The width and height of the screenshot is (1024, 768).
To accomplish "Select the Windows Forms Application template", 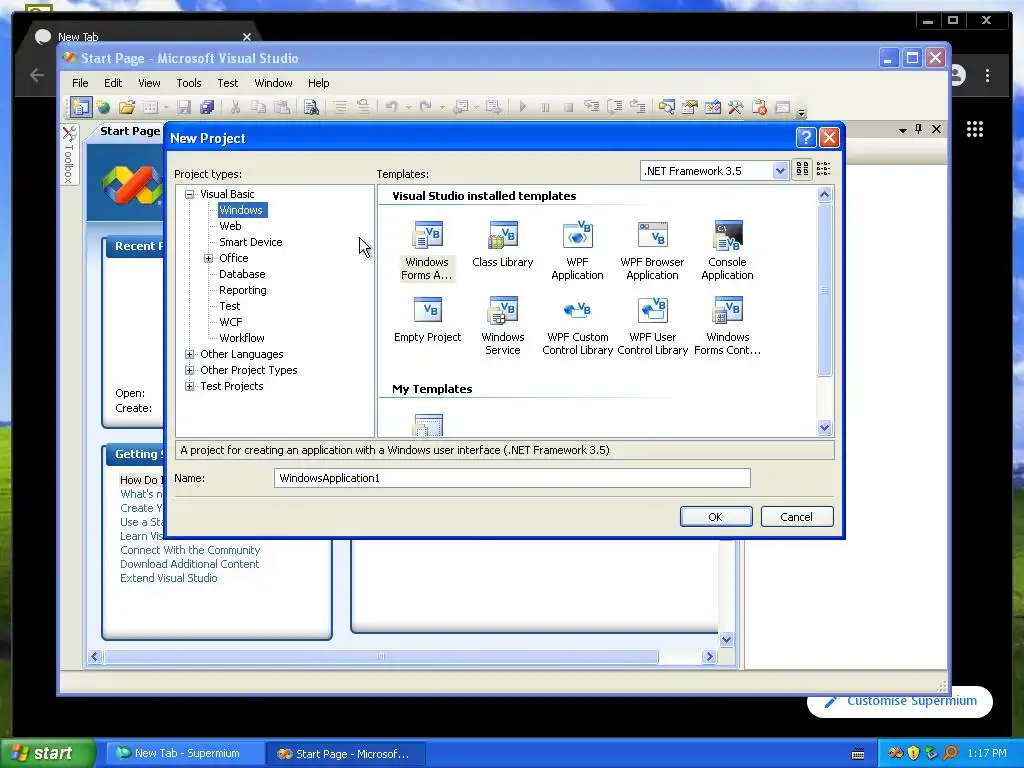I will (x=427, y=251).
